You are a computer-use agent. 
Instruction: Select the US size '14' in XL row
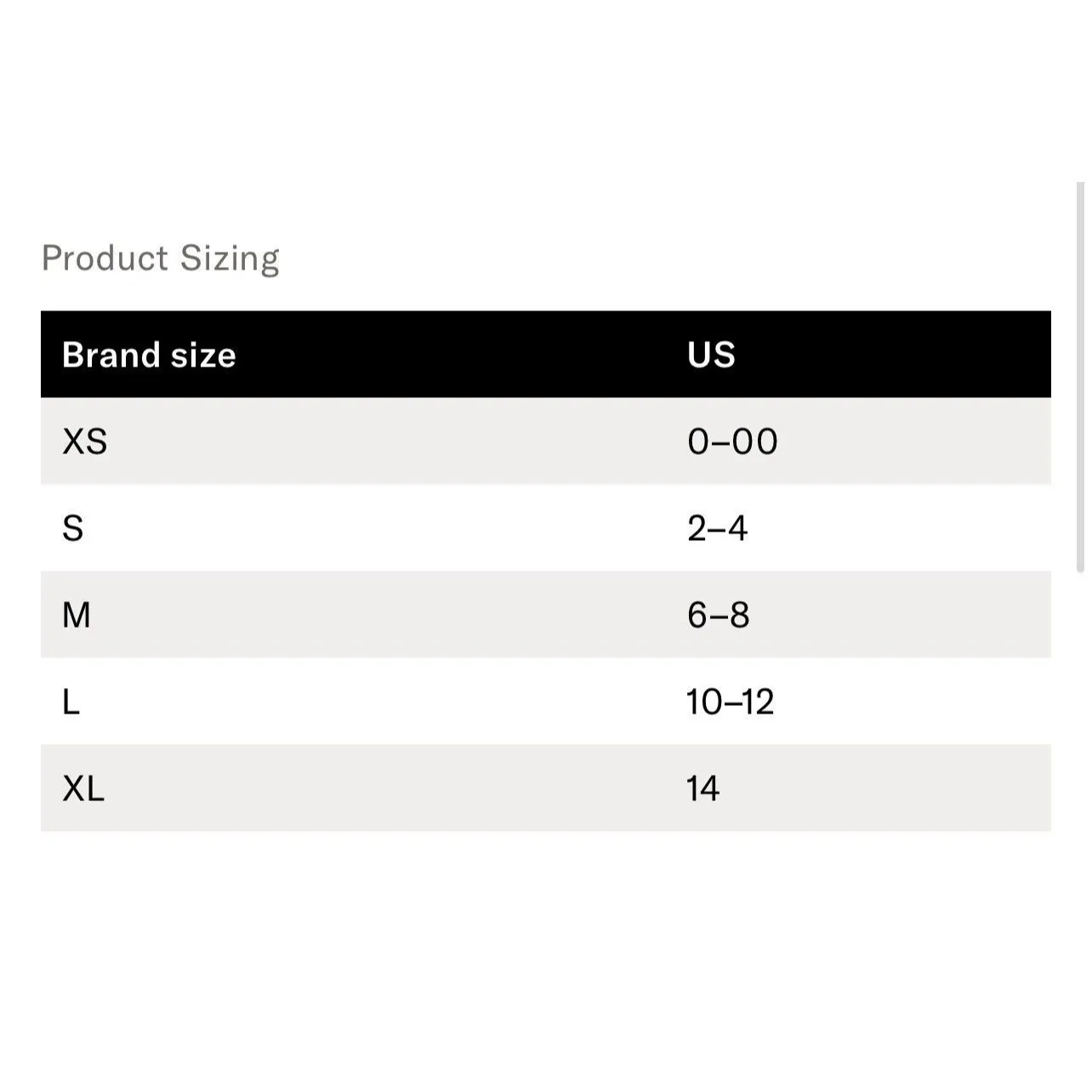tap(703, 789)
